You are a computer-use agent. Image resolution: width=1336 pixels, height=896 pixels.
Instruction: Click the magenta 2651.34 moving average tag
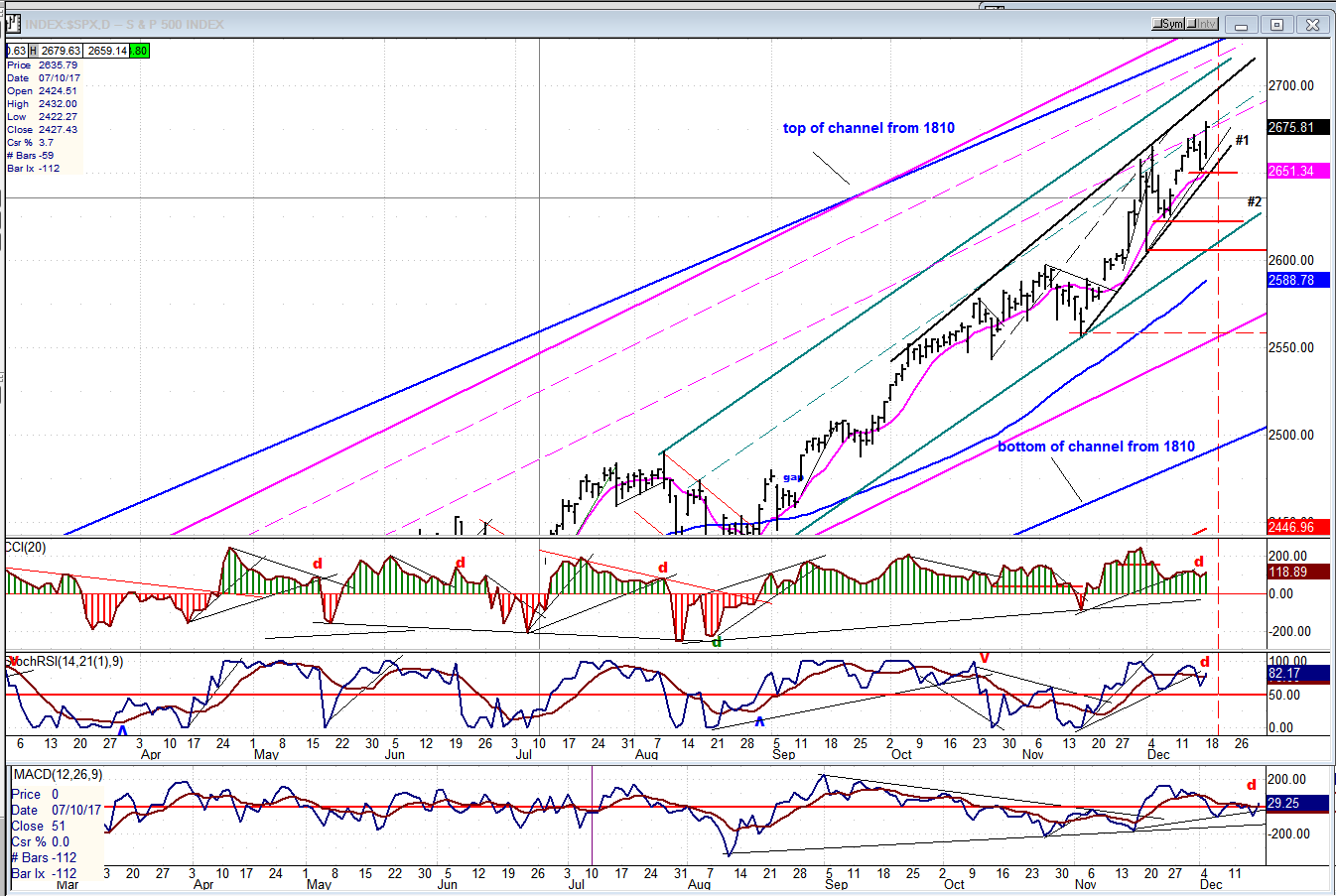1291,172
